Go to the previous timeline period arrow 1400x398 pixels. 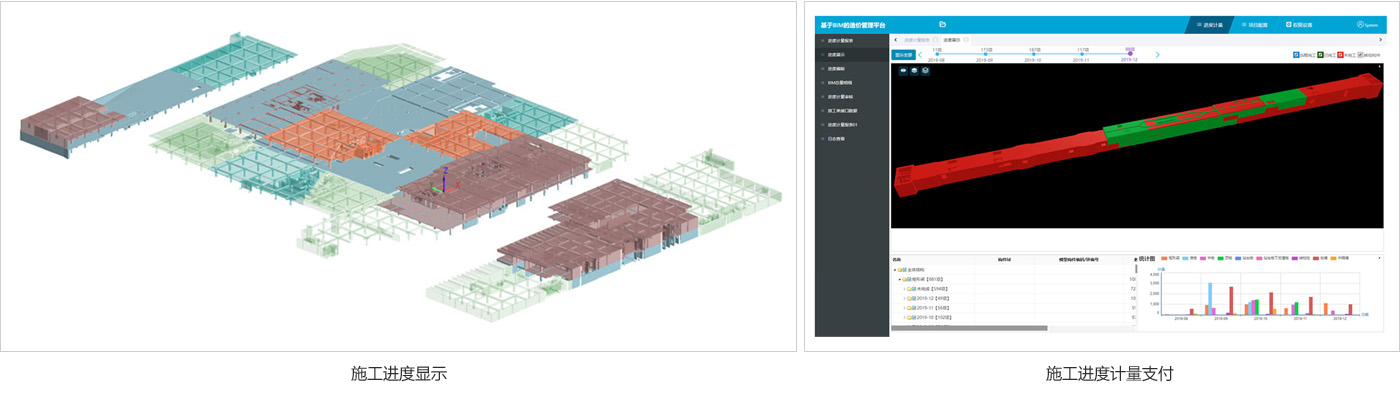[921, 54]
